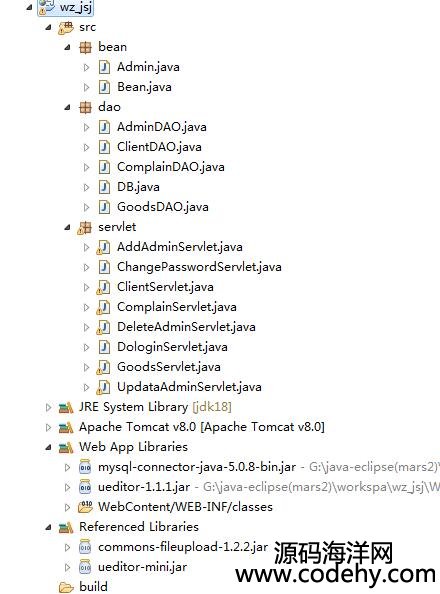This screenshot has height=594, width=440.
Task: Click the dao package icon
Action: [85, 108]
